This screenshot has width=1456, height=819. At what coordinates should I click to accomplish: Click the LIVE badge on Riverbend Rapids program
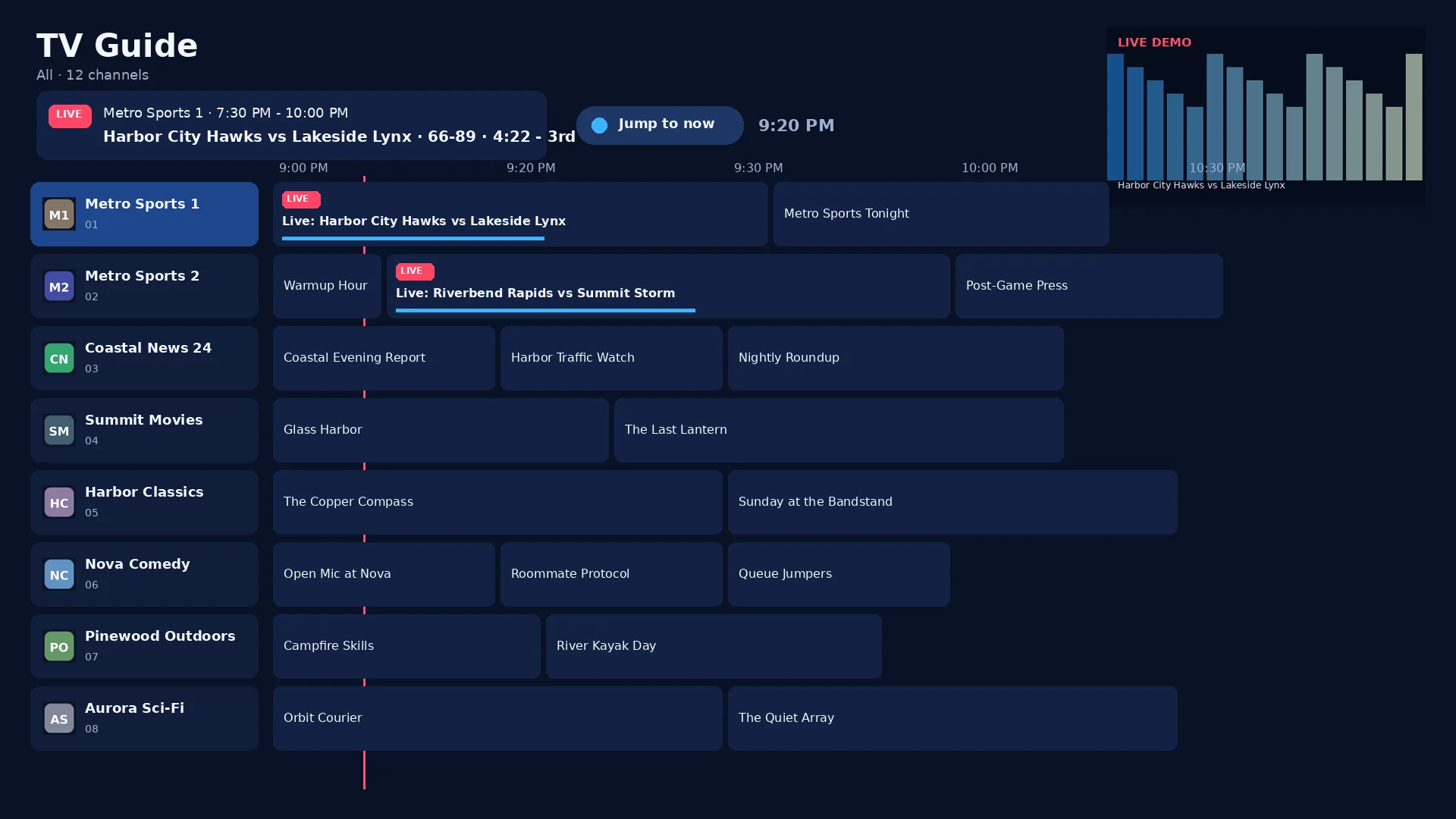click(x=415, y=271)
